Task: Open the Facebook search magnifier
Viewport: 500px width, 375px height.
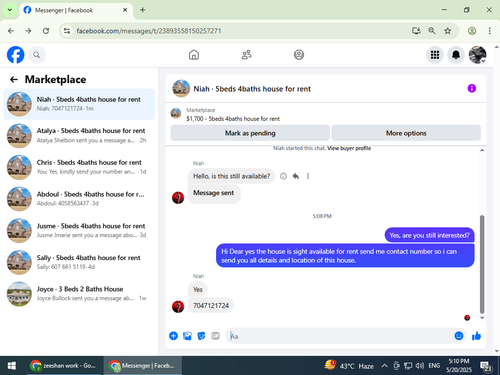Action: (x=37, y=55)
